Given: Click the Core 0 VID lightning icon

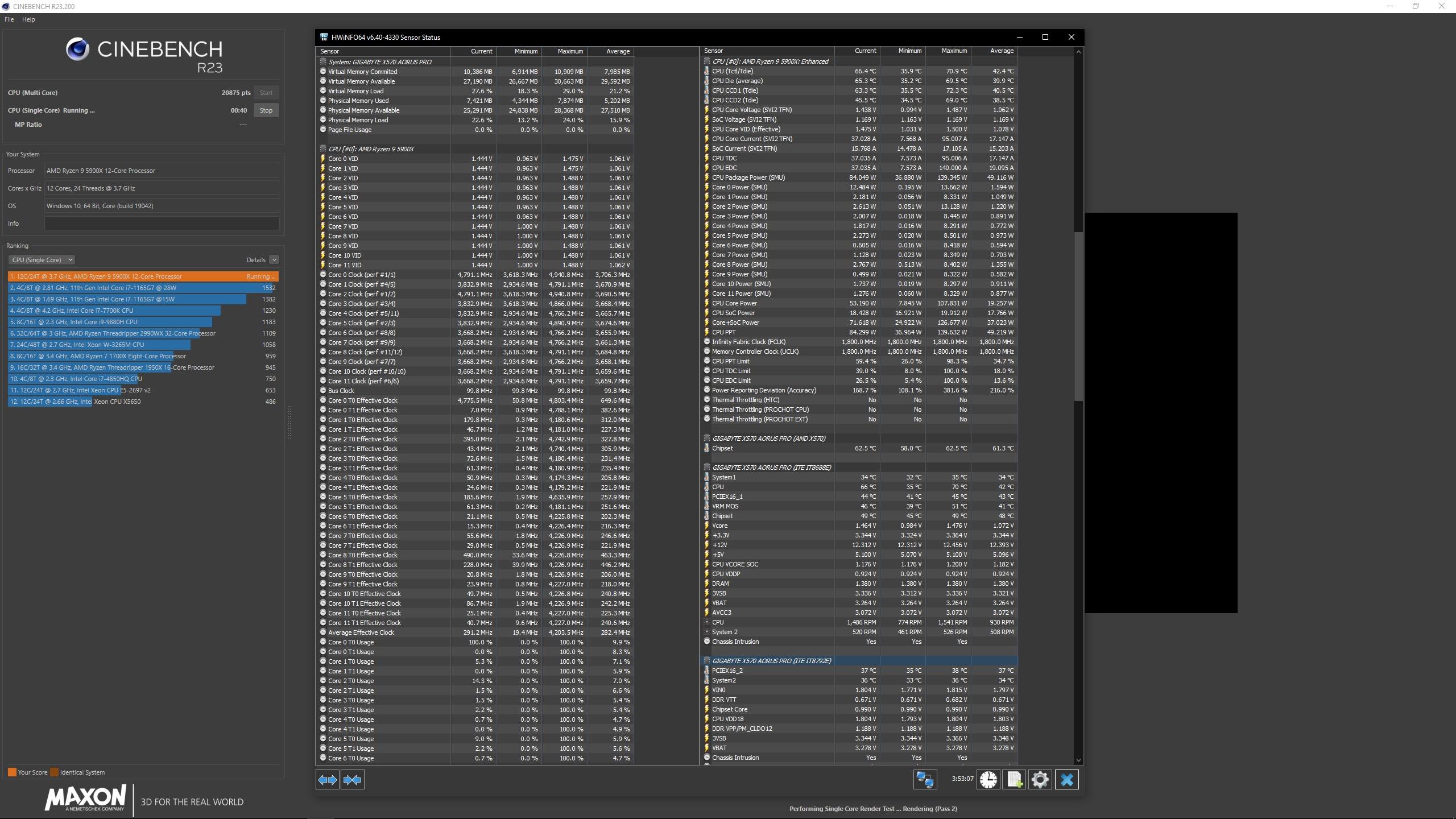Looking at the screenshot, I should click(x=323, y=159).
